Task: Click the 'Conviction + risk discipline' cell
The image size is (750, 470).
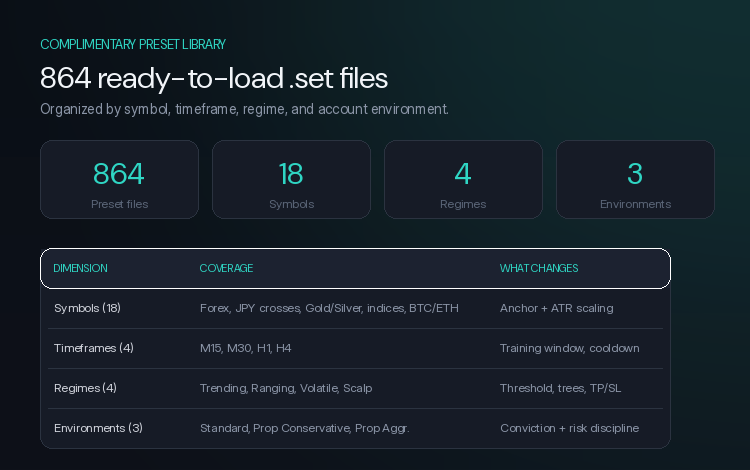Action: pos(570,428)
